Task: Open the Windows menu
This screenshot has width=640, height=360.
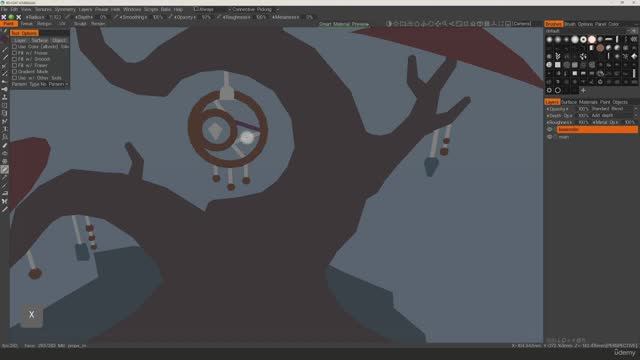Action: point(132,9)
